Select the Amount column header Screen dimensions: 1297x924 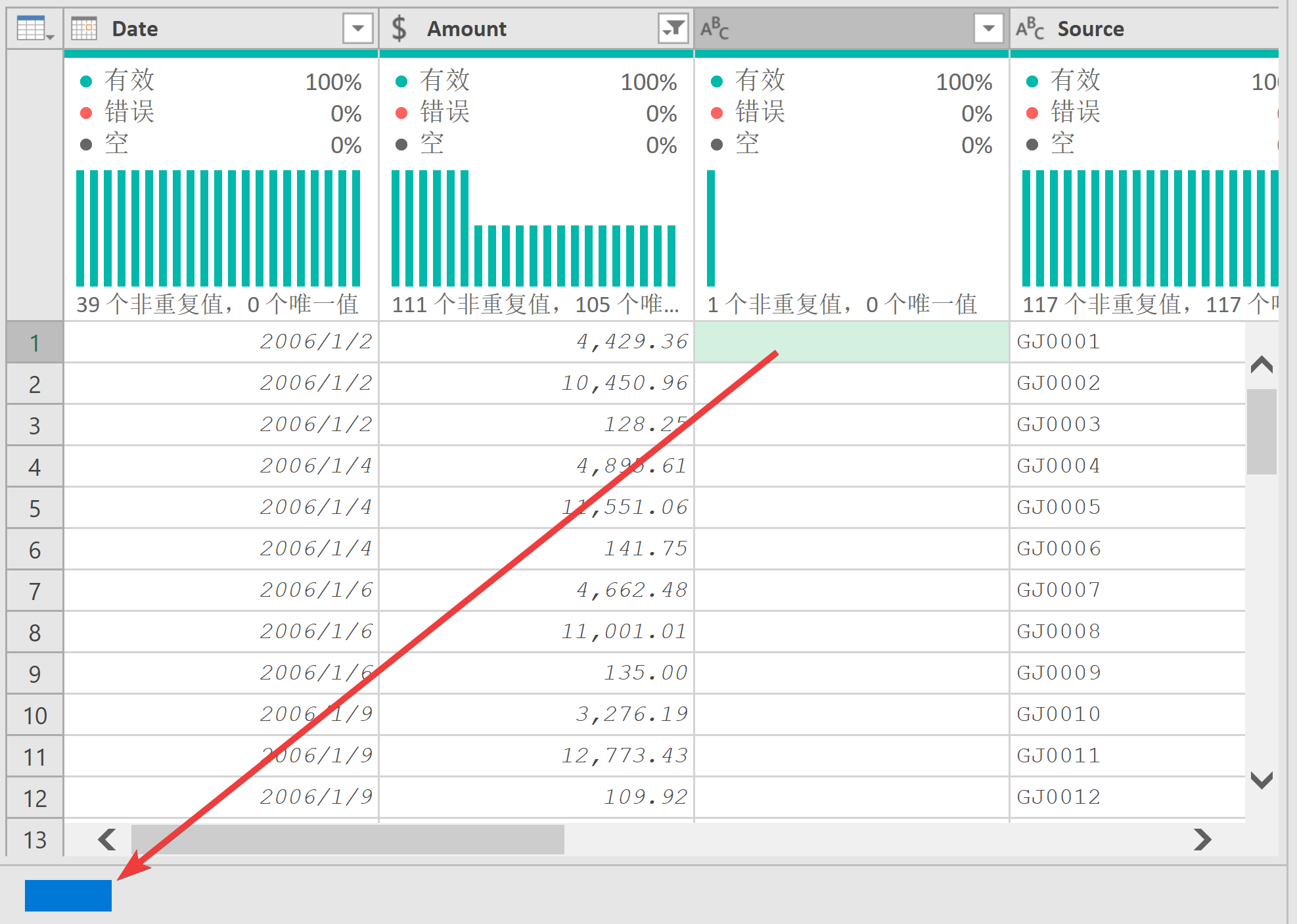click(x=466, y=29)
